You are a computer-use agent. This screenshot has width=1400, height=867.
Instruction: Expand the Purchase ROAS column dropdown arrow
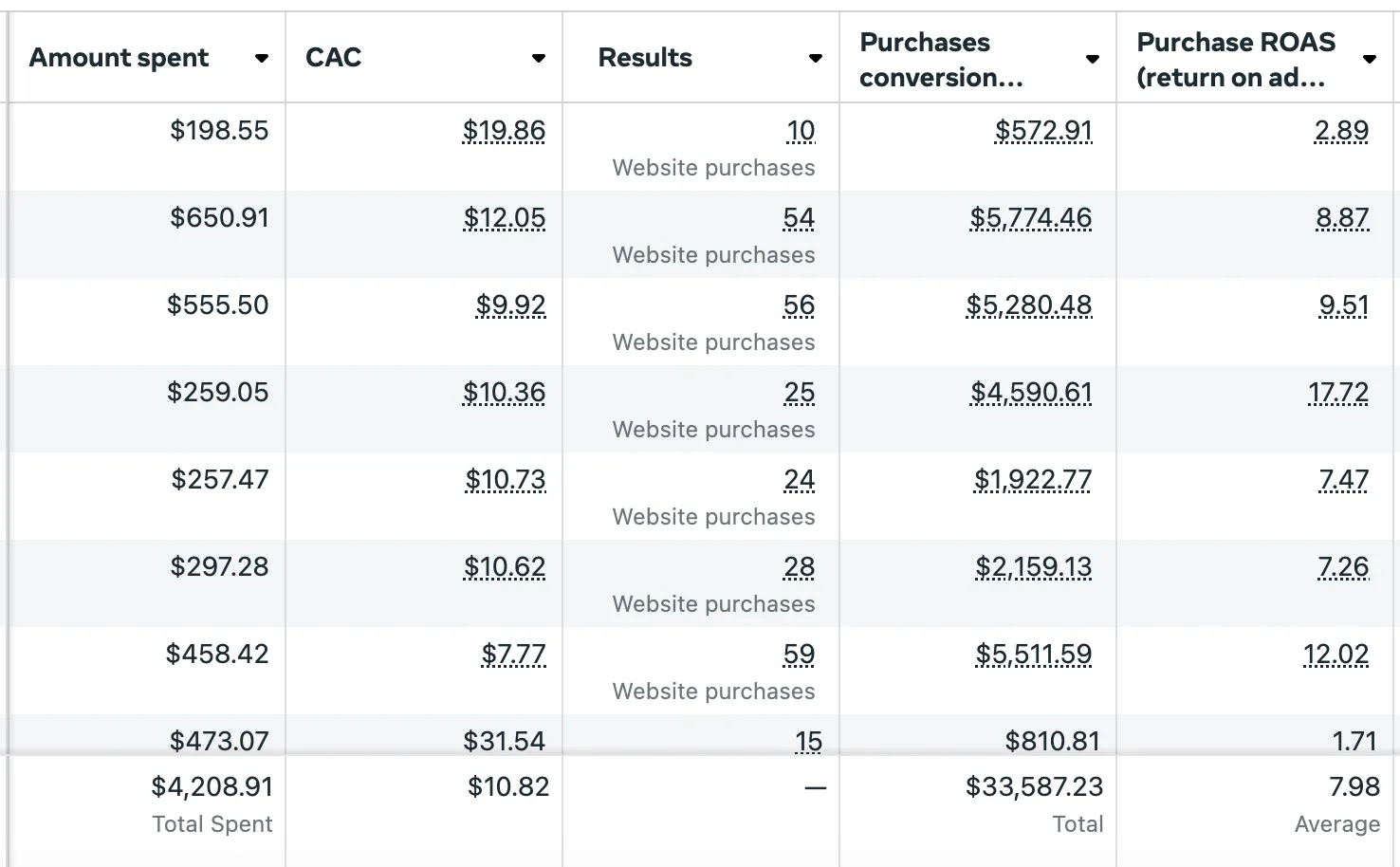coord(1369,59)
